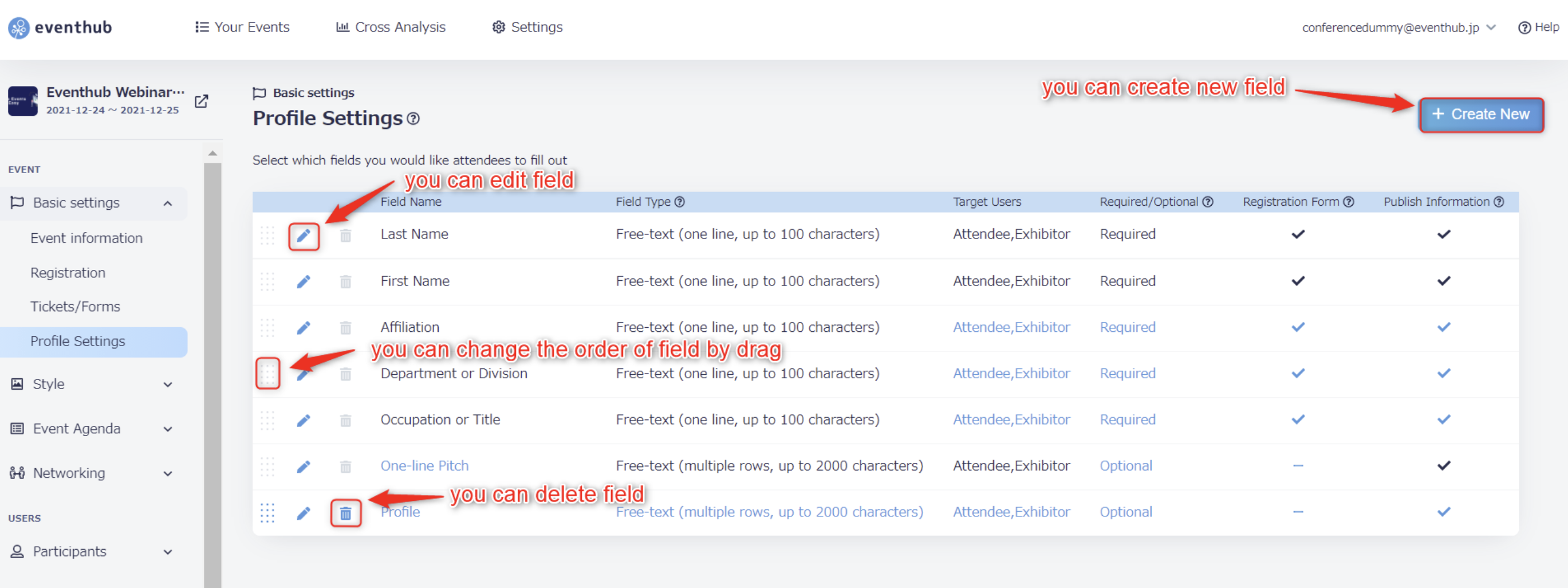The width and height of the screenshot is (1568, 588).
Task: Click Registration Form checkmark for Department or Division
Action: (1298, 374)
